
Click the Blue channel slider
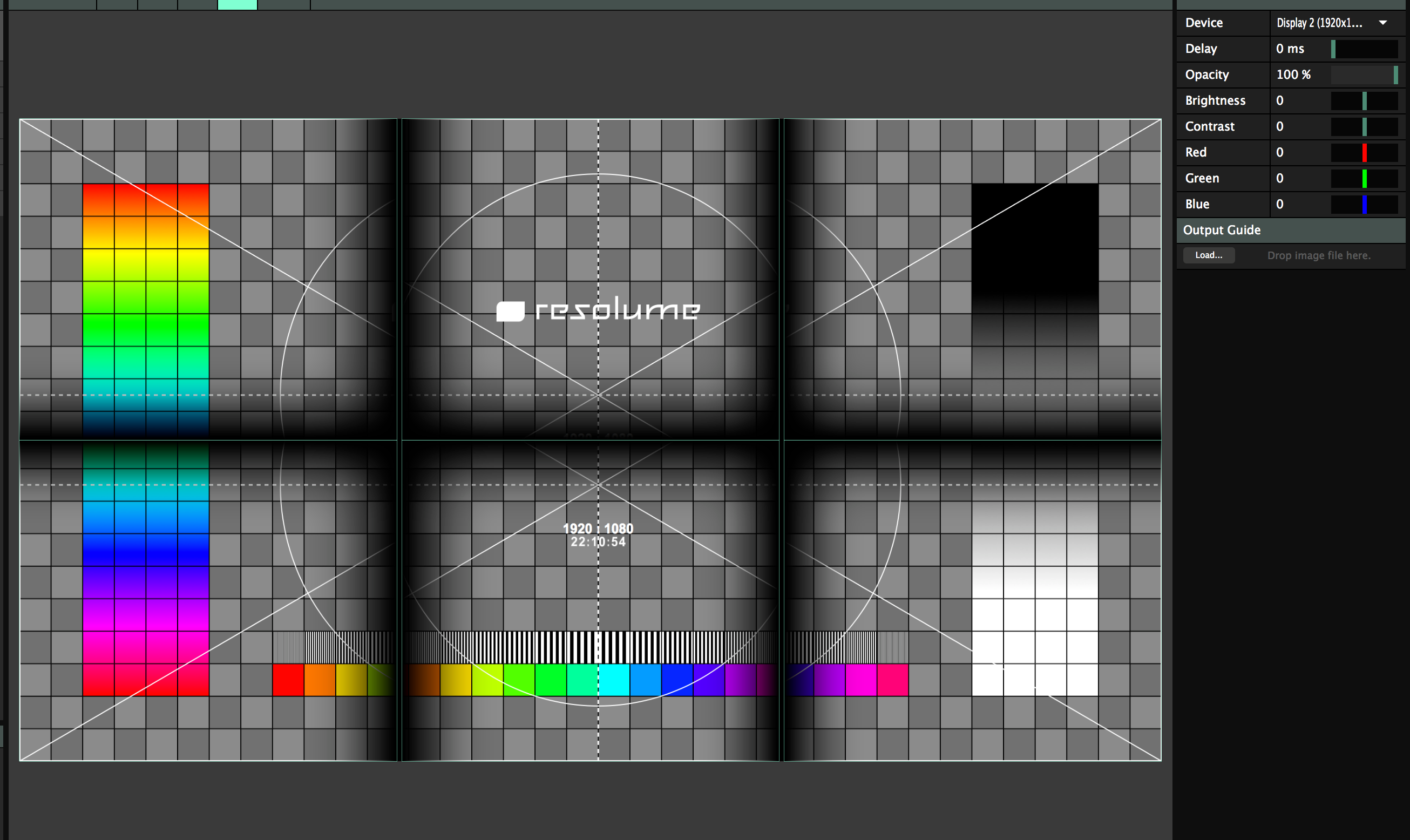click(x=1364, y=205)
